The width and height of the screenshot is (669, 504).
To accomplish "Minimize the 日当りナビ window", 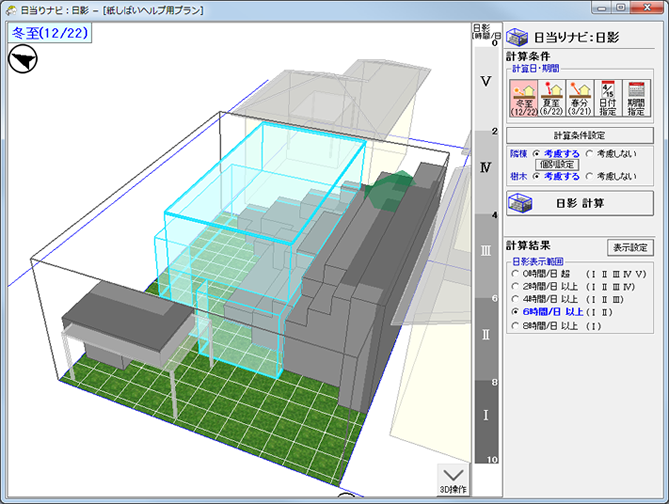I will pyautogui.click(x=602, y=8).
